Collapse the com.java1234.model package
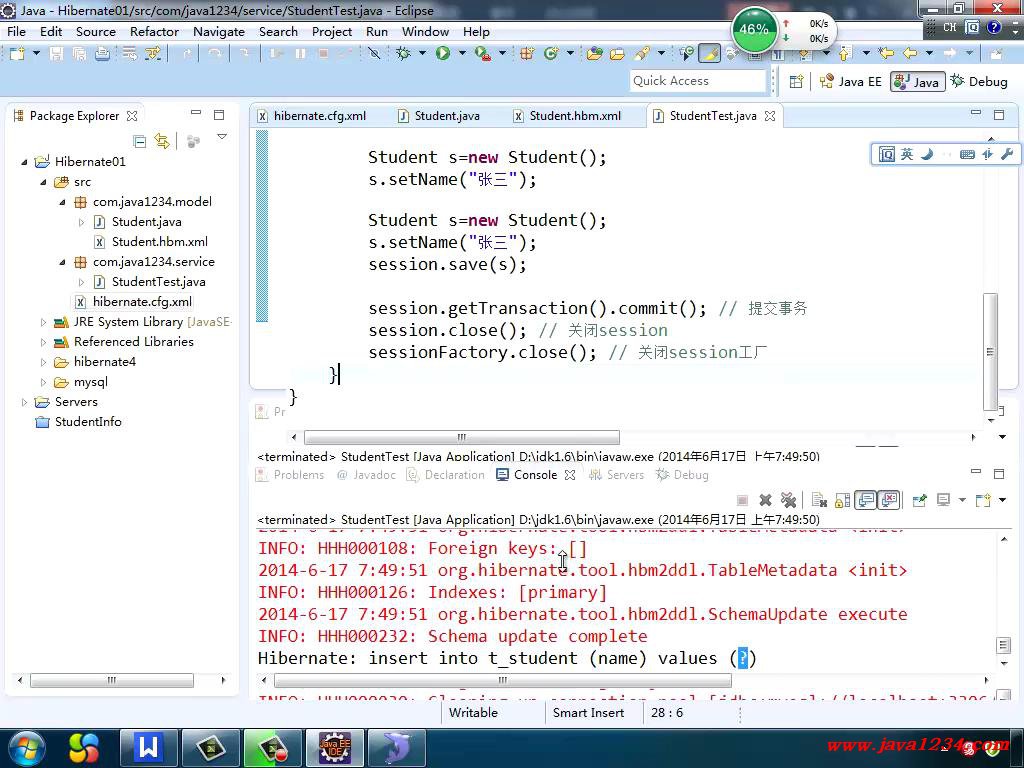The width and height of the screenshot is (1024, 768). [x=62, y=202]
